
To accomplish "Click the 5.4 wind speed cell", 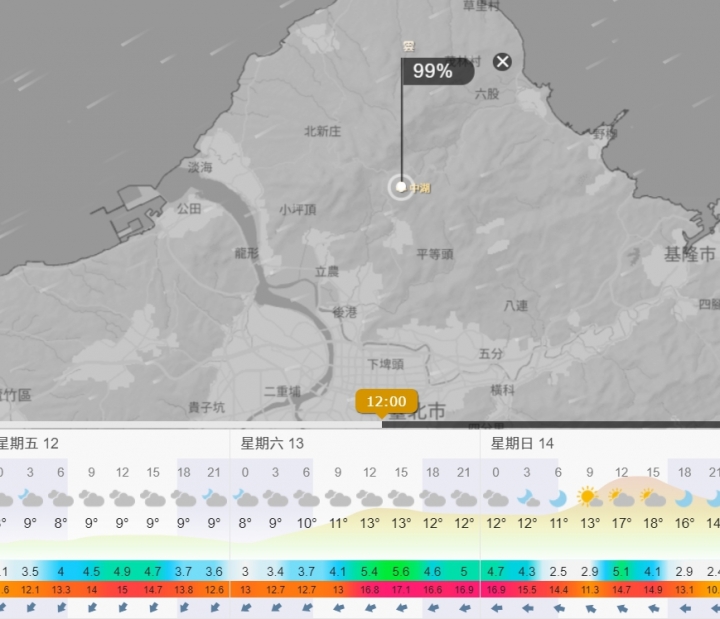I will (369, 572).
